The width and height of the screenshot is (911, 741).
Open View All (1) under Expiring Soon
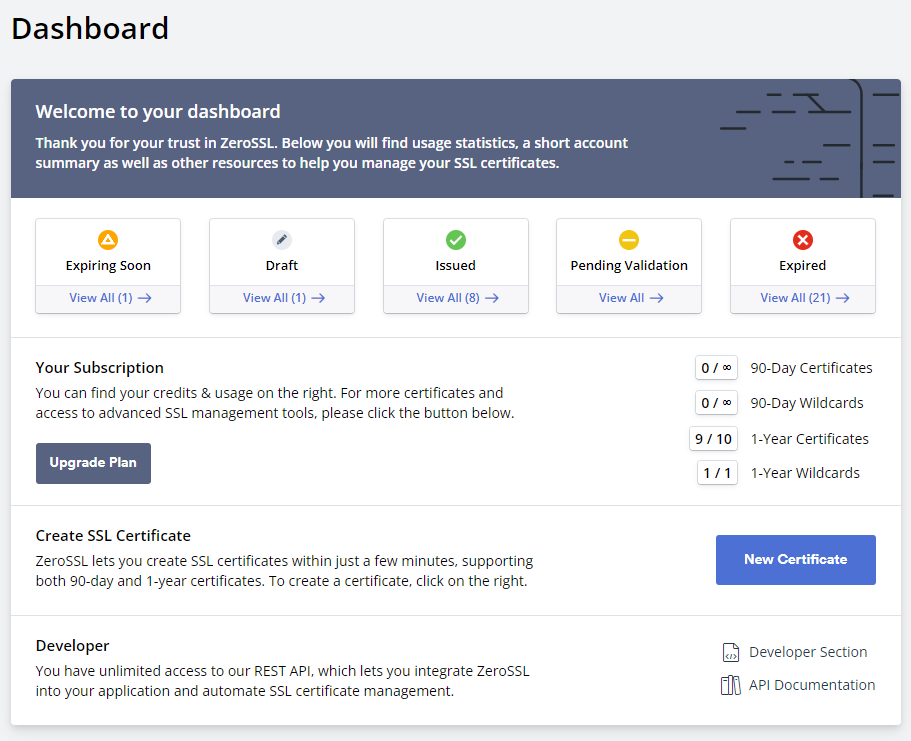pyautogui.click(x=109, y=298)
